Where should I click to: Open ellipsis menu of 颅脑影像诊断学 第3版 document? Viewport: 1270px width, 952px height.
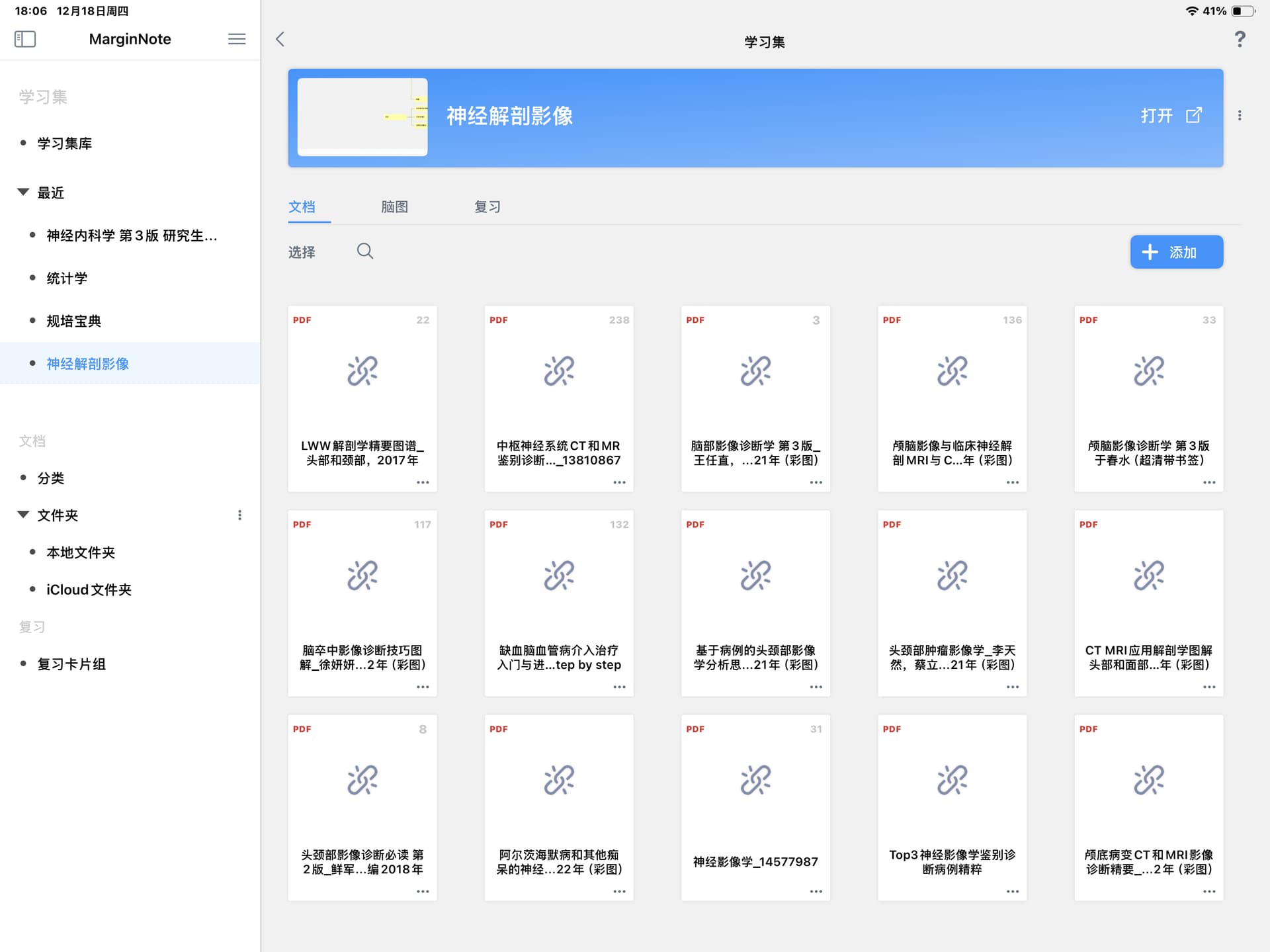click(1208, 482)
